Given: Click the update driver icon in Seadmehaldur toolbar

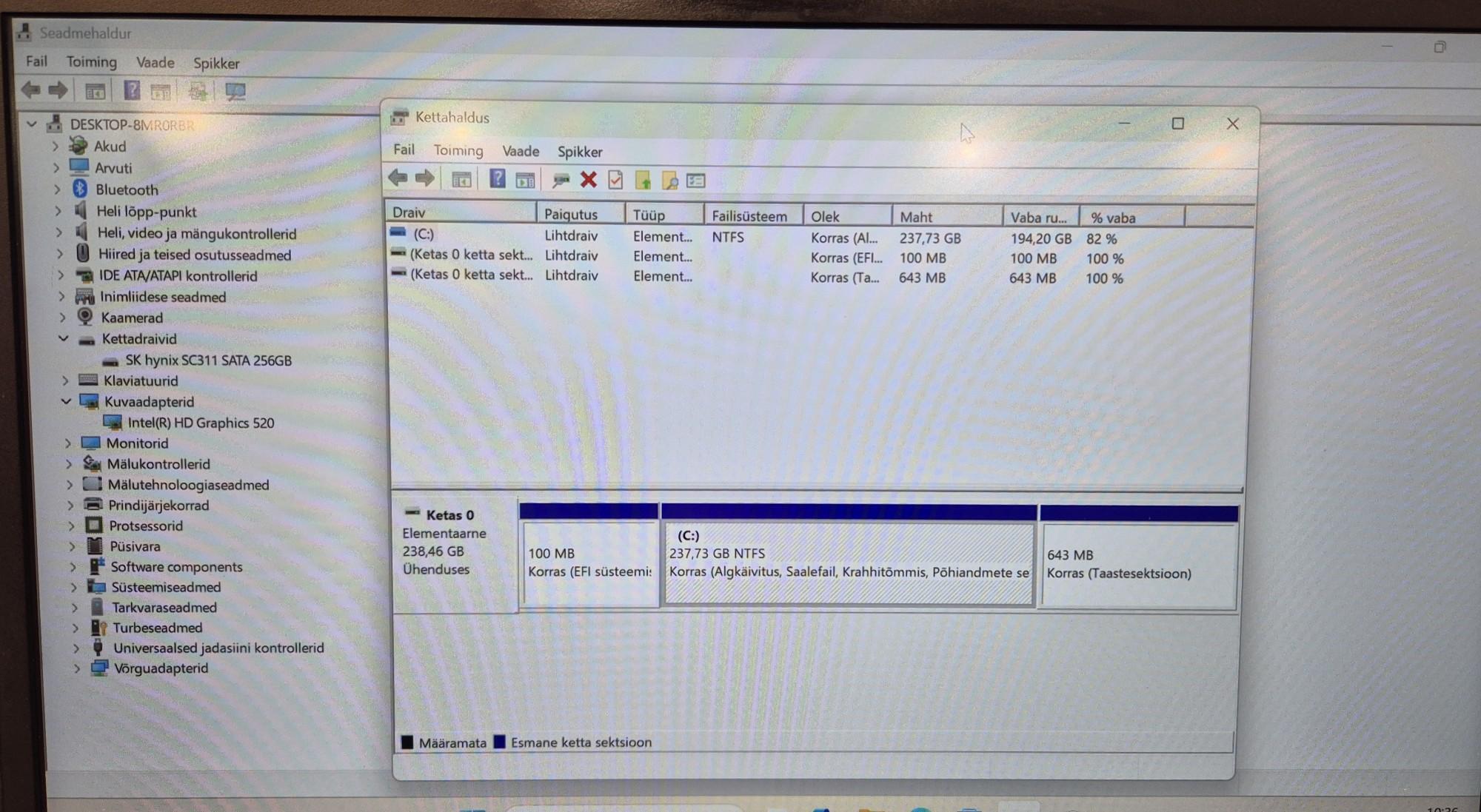Looking at the screenshot, I should point(197,91).
